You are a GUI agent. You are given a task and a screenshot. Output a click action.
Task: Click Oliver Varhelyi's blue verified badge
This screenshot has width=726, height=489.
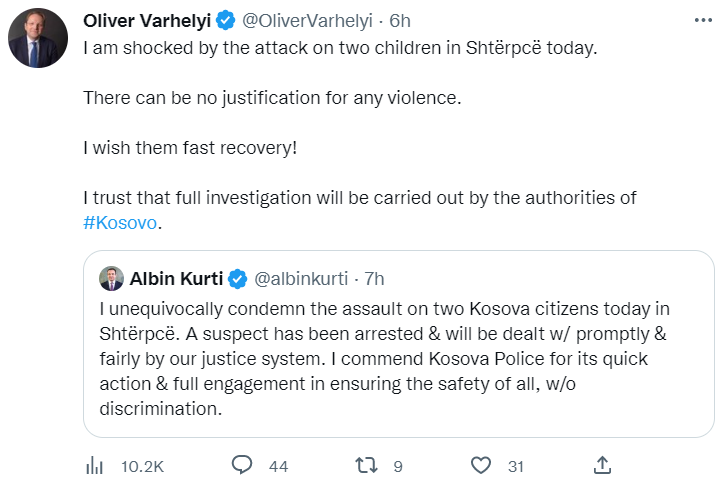(x=225, y=20)
